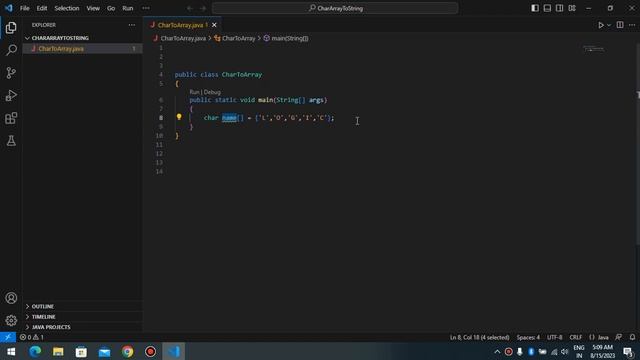This screenshot has width=640, height=360.
Task: Click CharToArray.java in the breadcrumb
Action: [x=183, y=38]
